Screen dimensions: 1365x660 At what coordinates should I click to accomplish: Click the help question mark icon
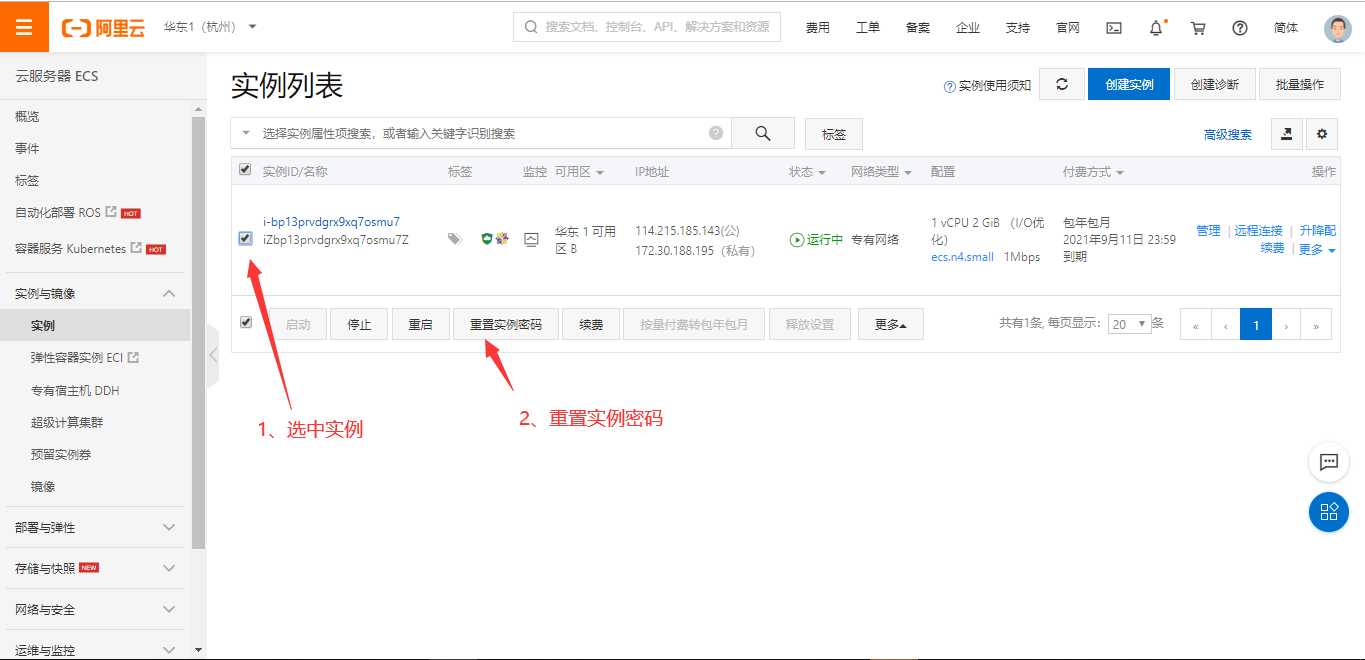tap(1239, 27)
